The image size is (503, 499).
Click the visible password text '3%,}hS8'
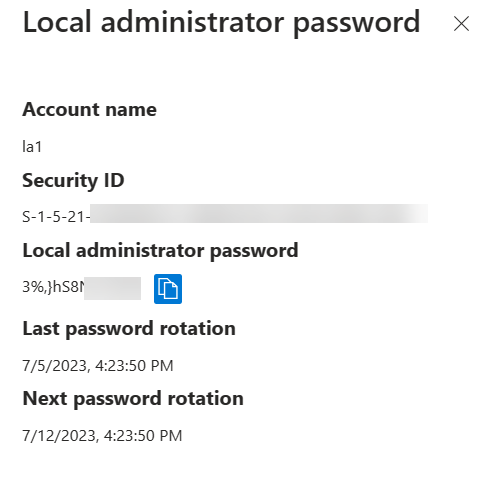point(53,287)
